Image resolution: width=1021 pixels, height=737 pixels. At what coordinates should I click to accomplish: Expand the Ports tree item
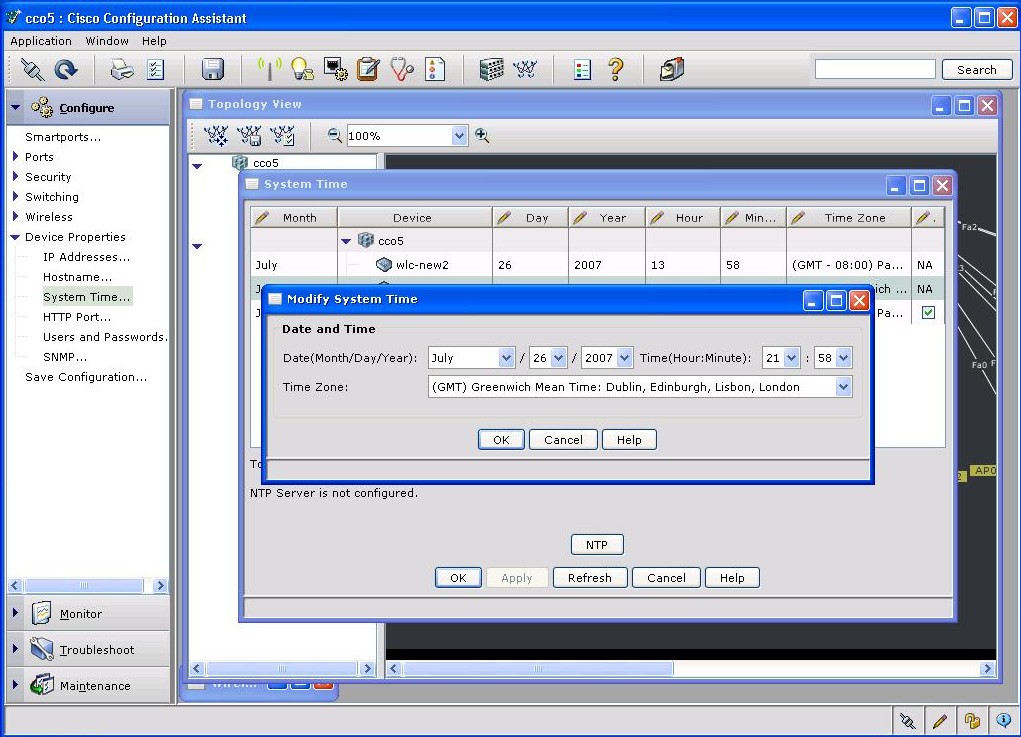click(x=16, y=156)
